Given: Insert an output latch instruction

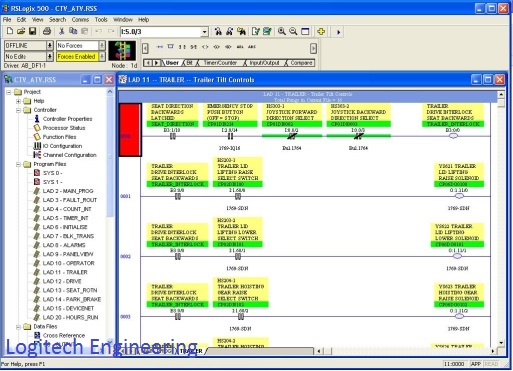Looking at the screenshot, I should (217, 47).
